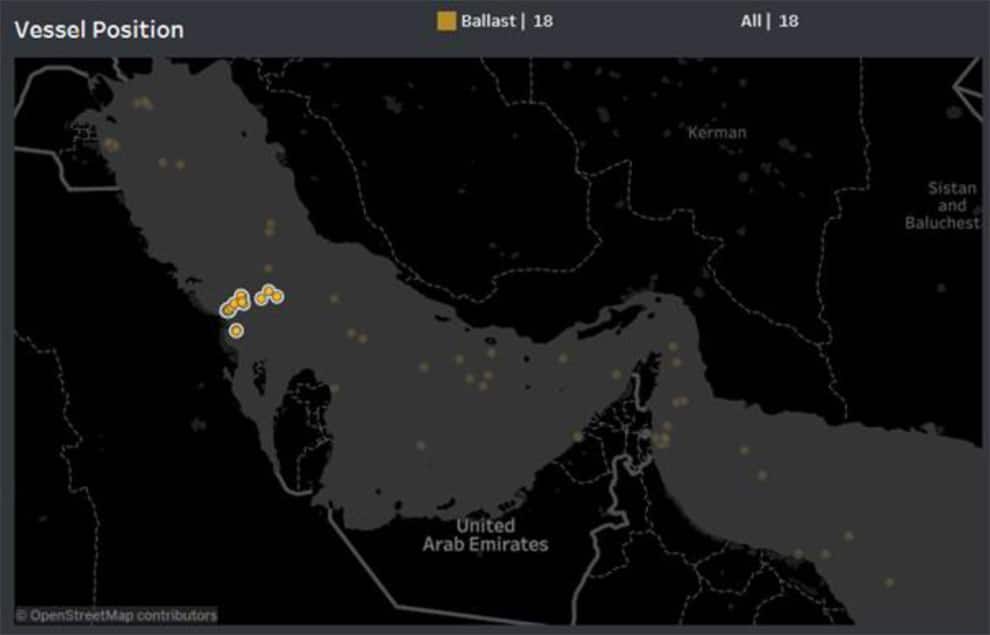Select the All | 18 filter label

(x=769, y=21)
